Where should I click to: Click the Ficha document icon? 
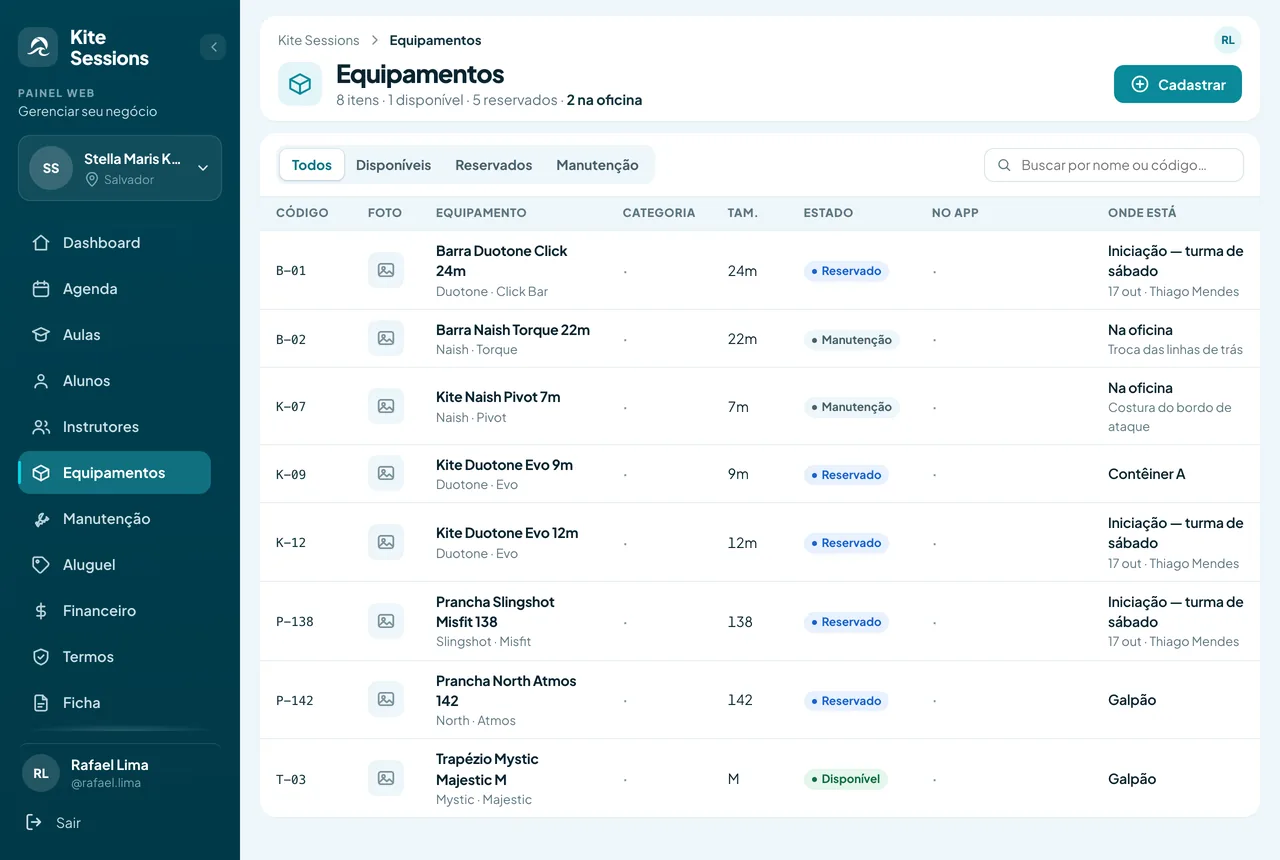click(41, 703)
